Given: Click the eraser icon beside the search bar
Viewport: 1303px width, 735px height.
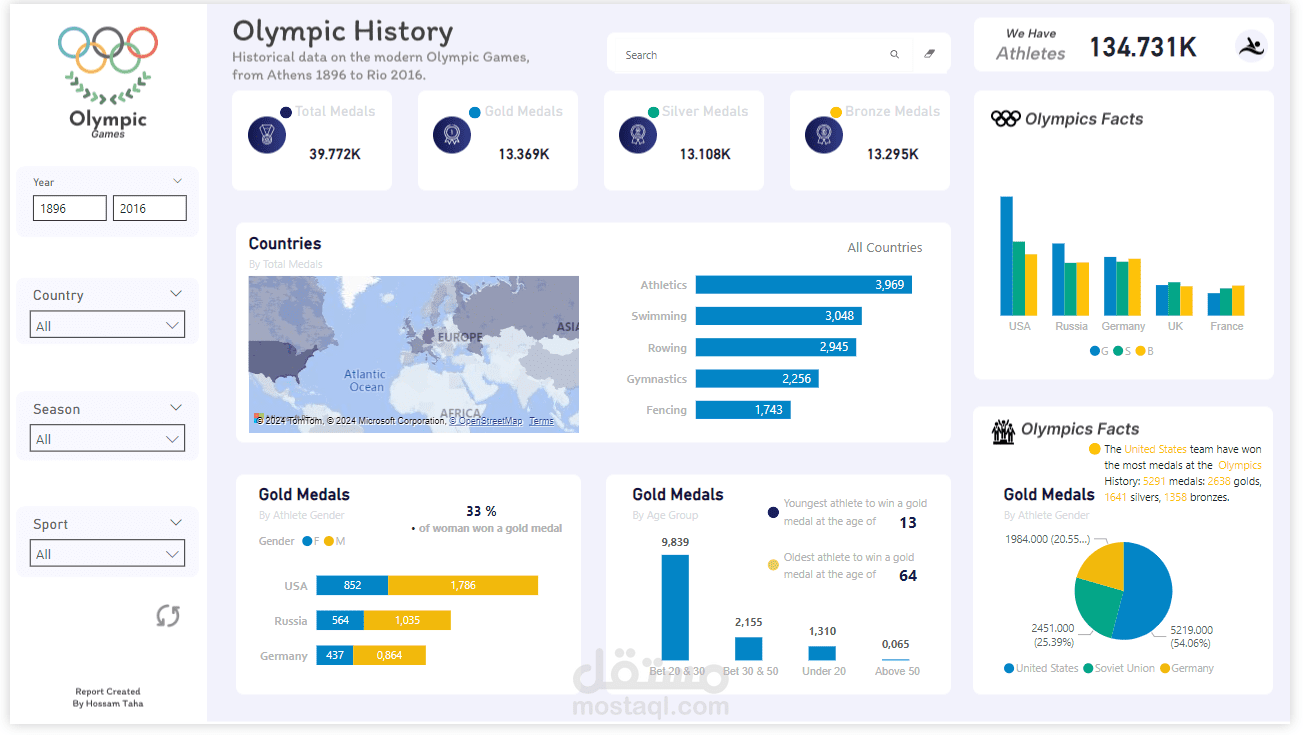Looking at the screenshot, I should (x=929, y=53).
